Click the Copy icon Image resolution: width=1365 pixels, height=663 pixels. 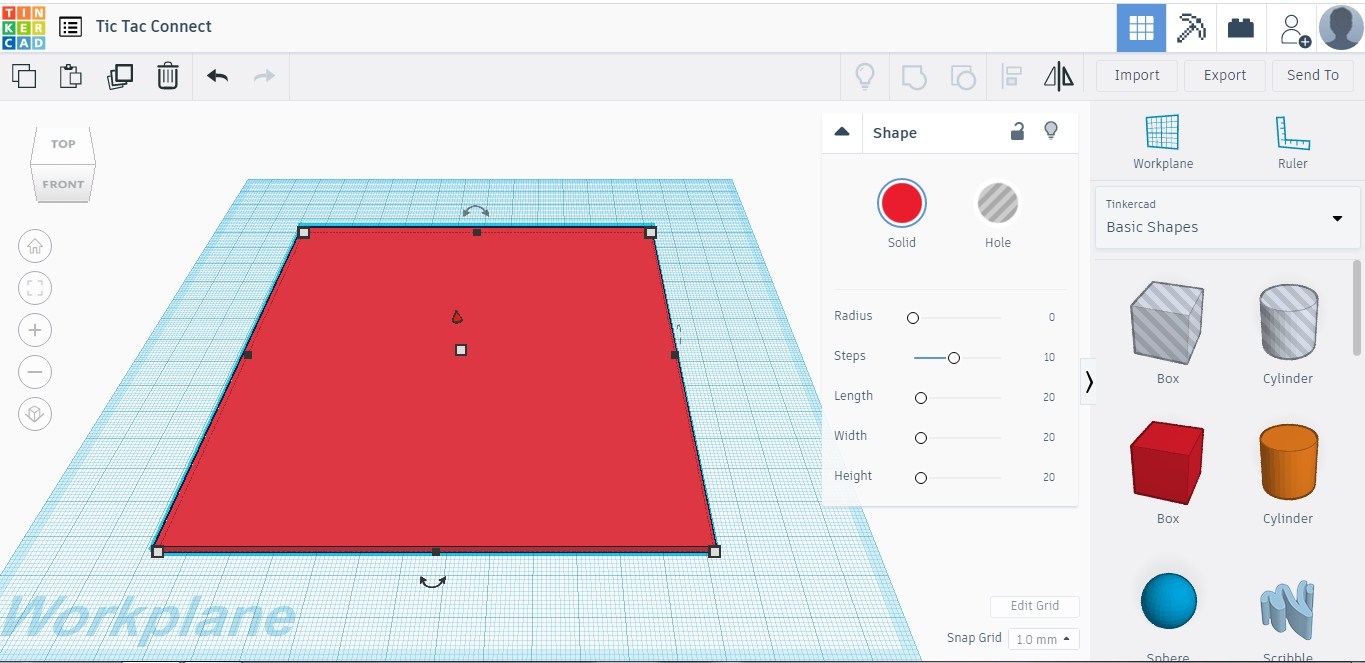pyautogui.click(x=24, y=76)
